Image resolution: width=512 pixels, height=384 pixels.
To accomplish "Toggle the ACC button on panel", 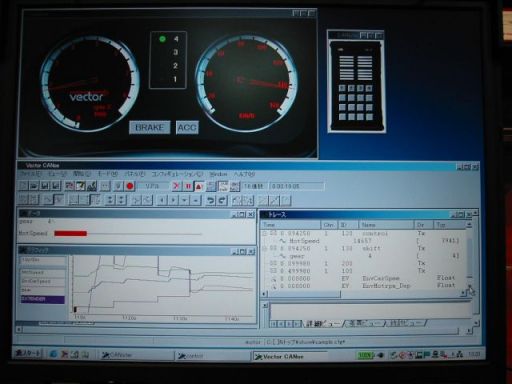I will (x=187, y=128).
